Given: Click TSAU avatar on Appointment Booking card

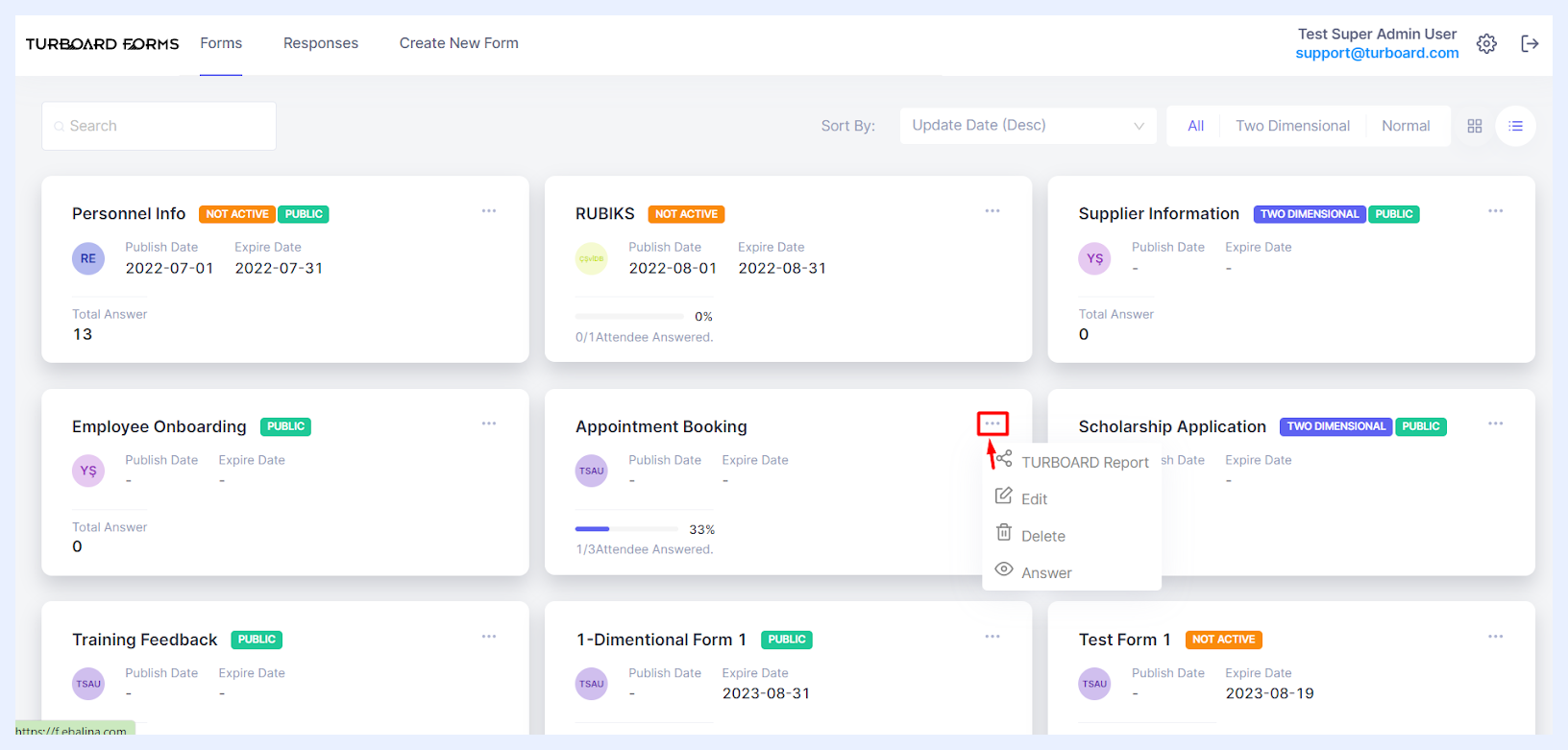Looking at the screenshot, I should [x=592, y=471].
